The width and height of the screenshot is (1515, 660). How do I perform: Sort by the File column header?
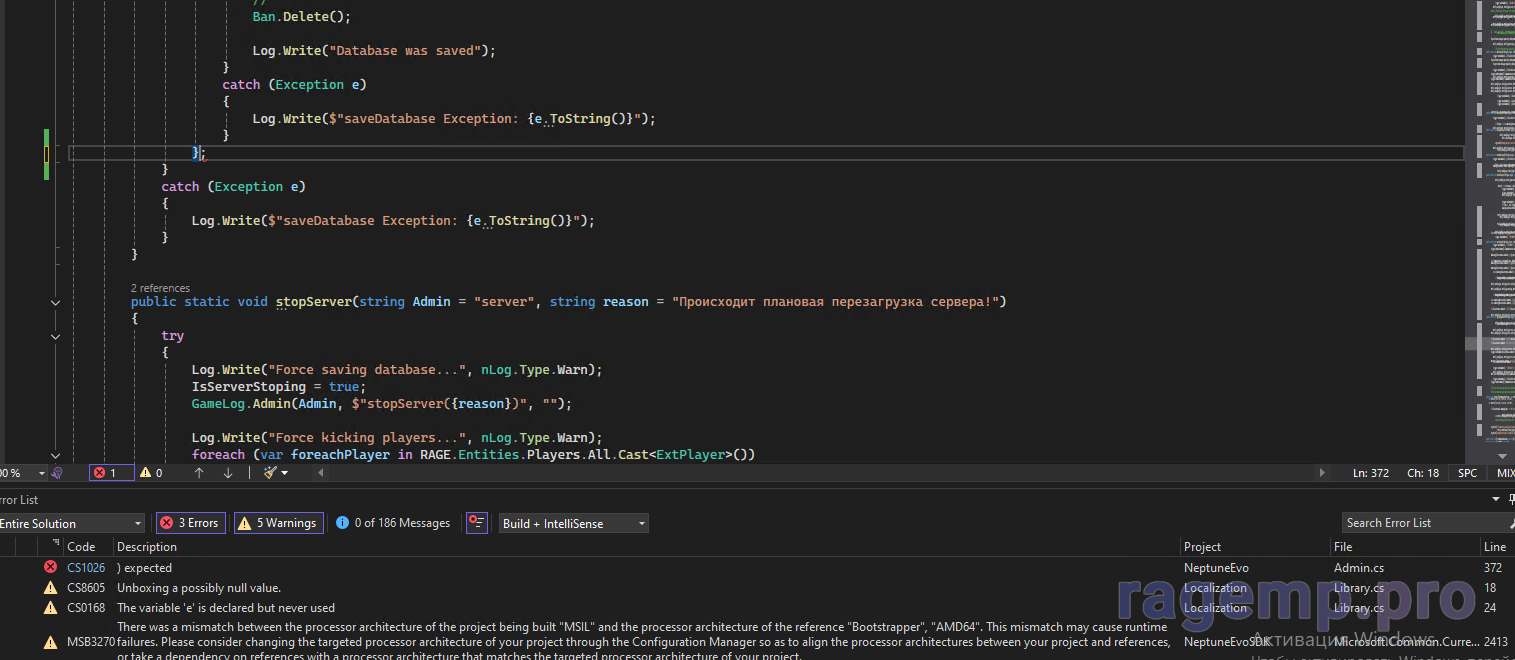(1343, 547)
